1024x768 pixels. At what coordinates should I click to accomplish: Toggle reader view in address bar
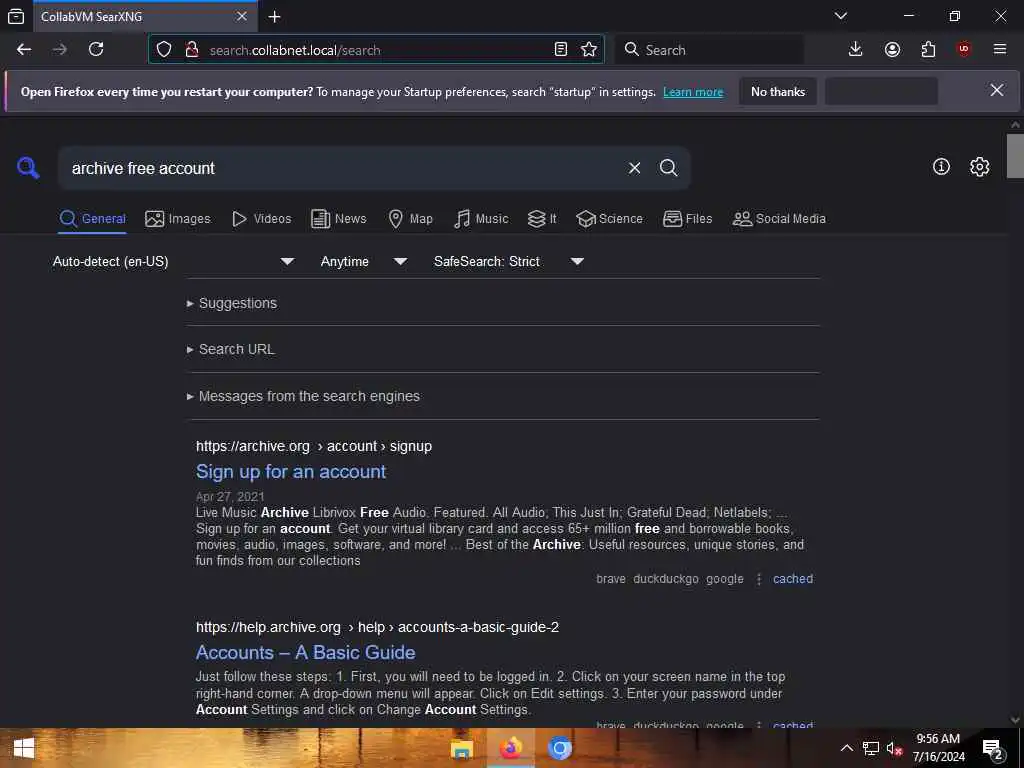point(560,50)
